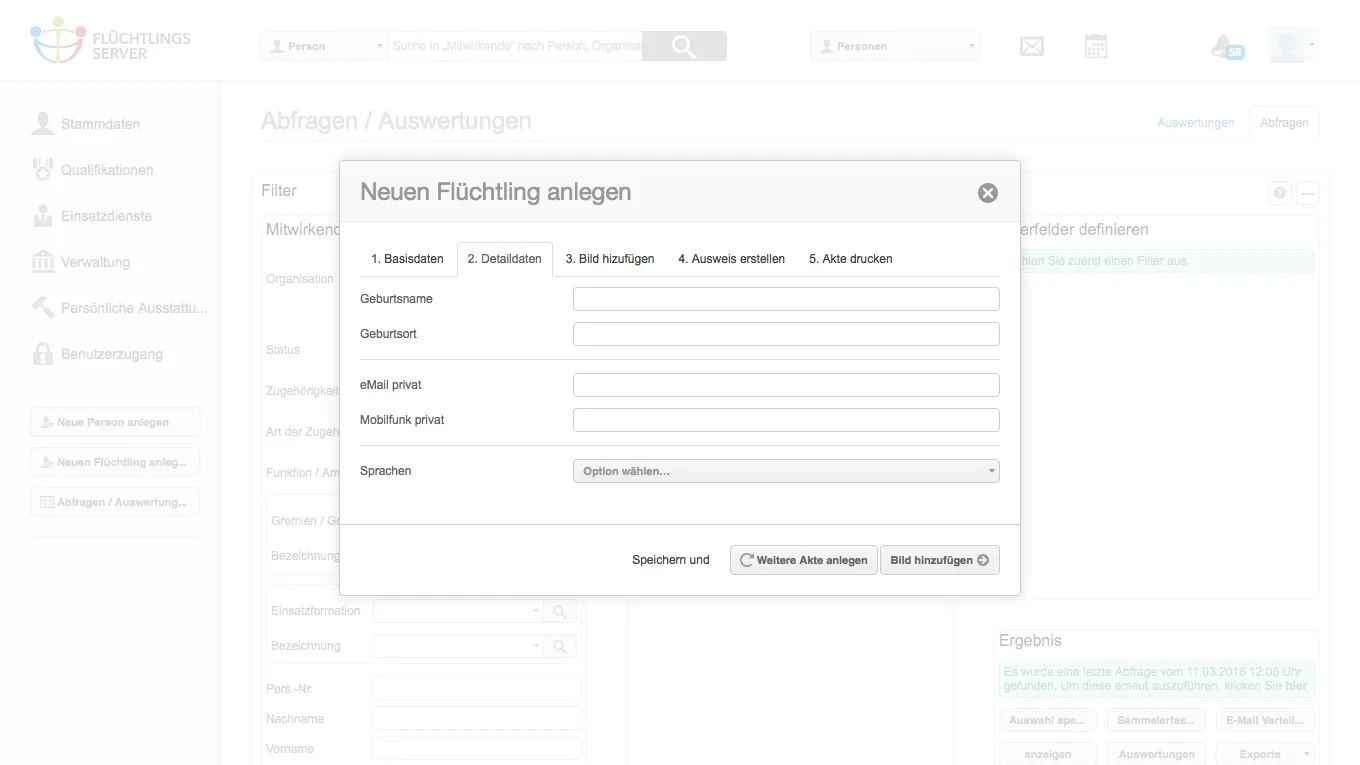The image size is (1360, 765).
Task: Click into the Geburtsname field
Action: point(786,299)
